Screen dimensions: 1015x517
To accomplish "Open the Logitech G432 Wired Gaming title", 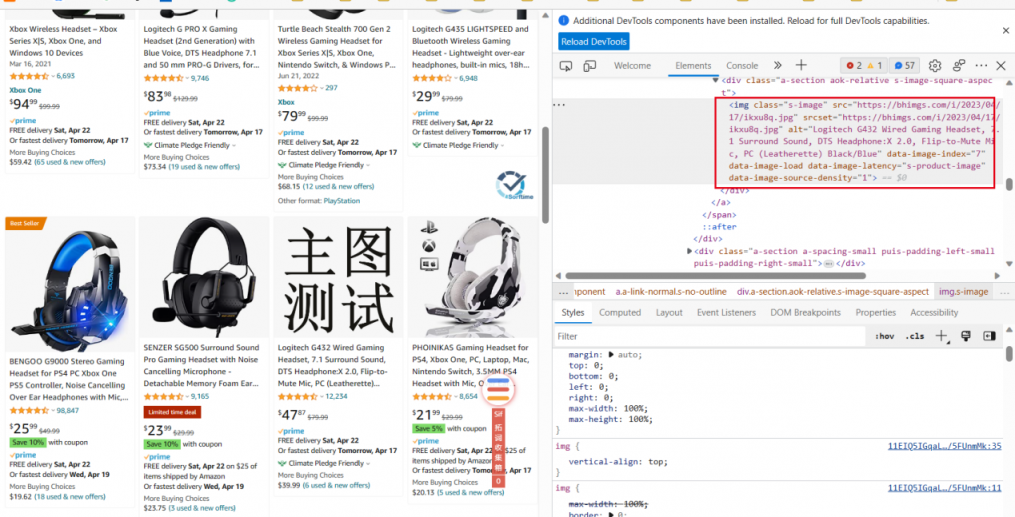I will pos(333,366).
